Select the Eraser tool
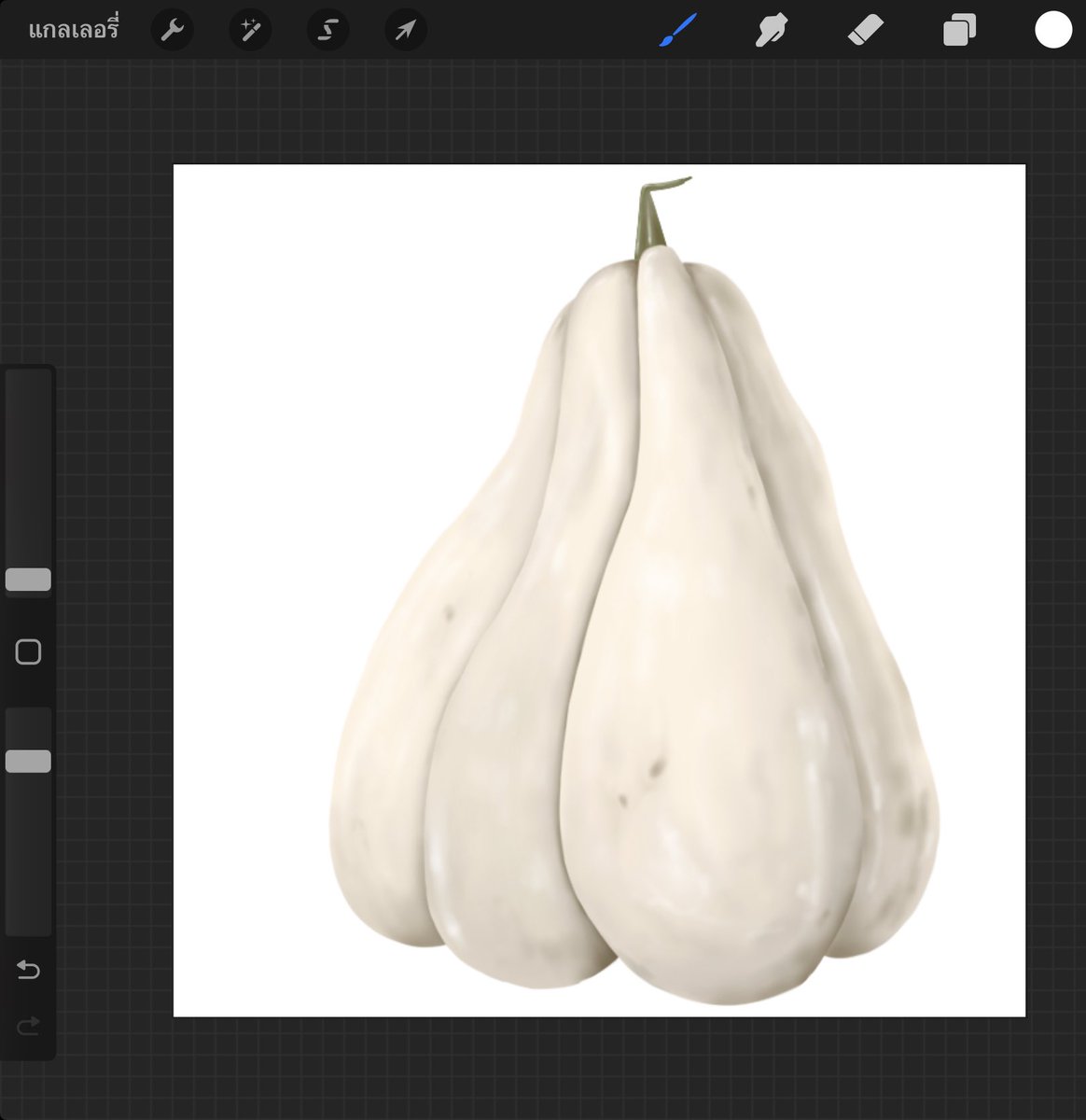Image resolution: width=1086 pixels, height=1120 pixels. click(865, 31)
